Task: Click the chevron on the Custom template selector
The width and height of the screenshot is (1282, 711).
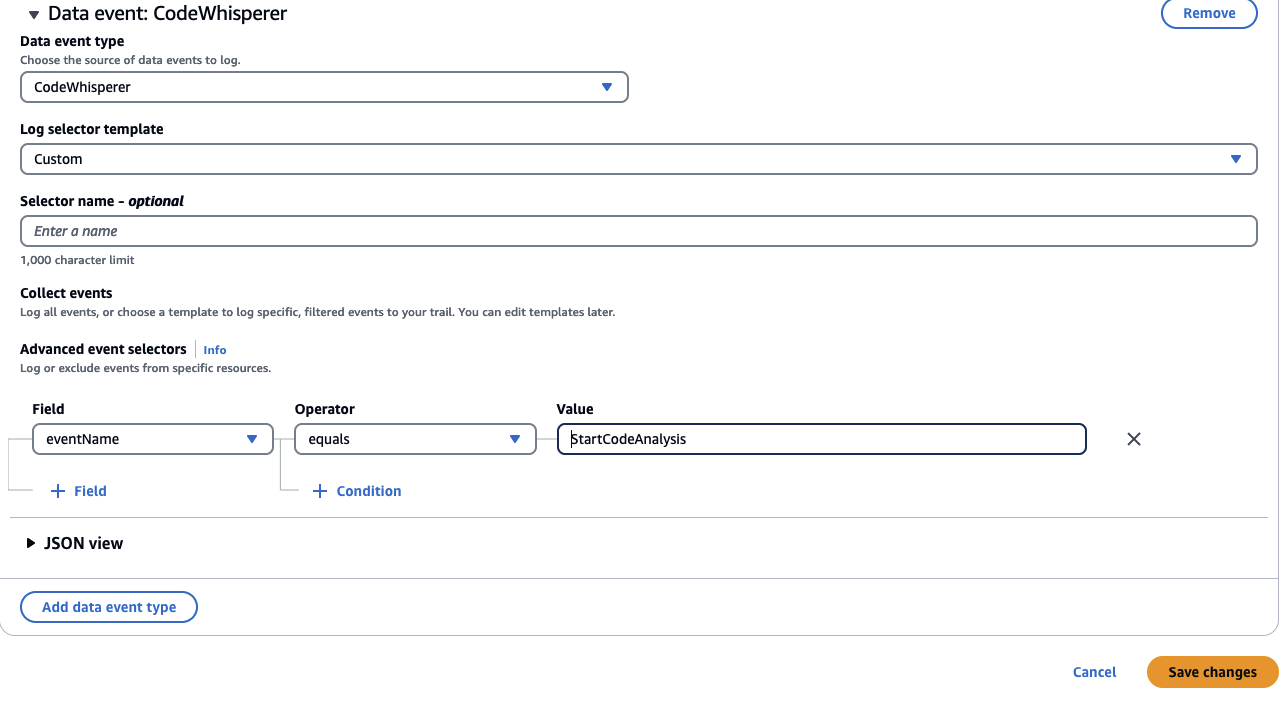Action: tap(1237, 158)
